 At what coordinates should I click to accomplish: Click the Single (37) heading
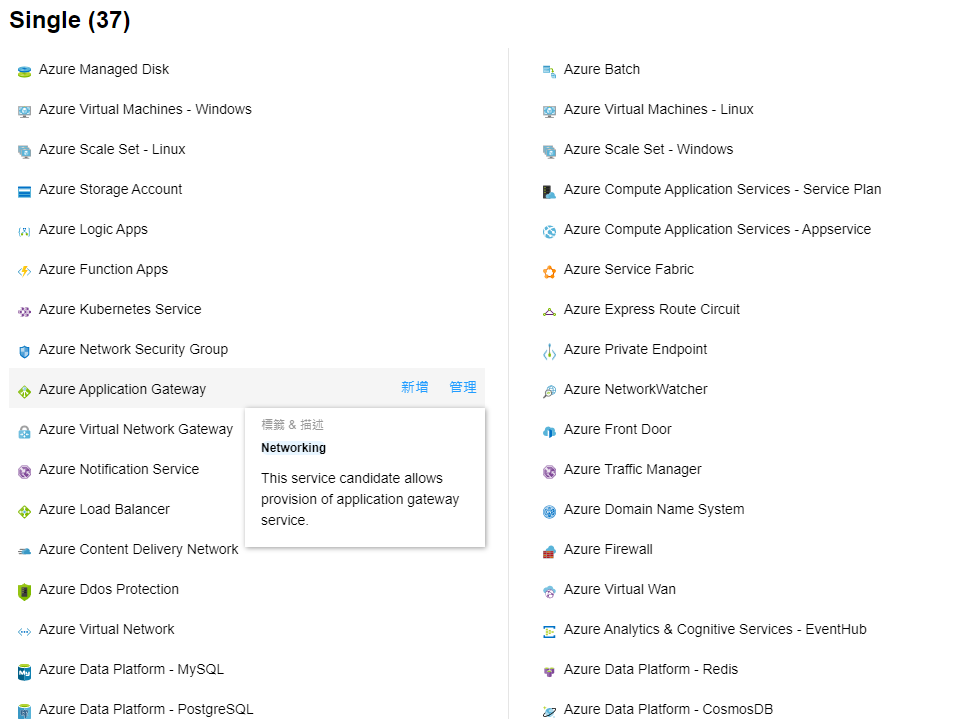point(70,20)
